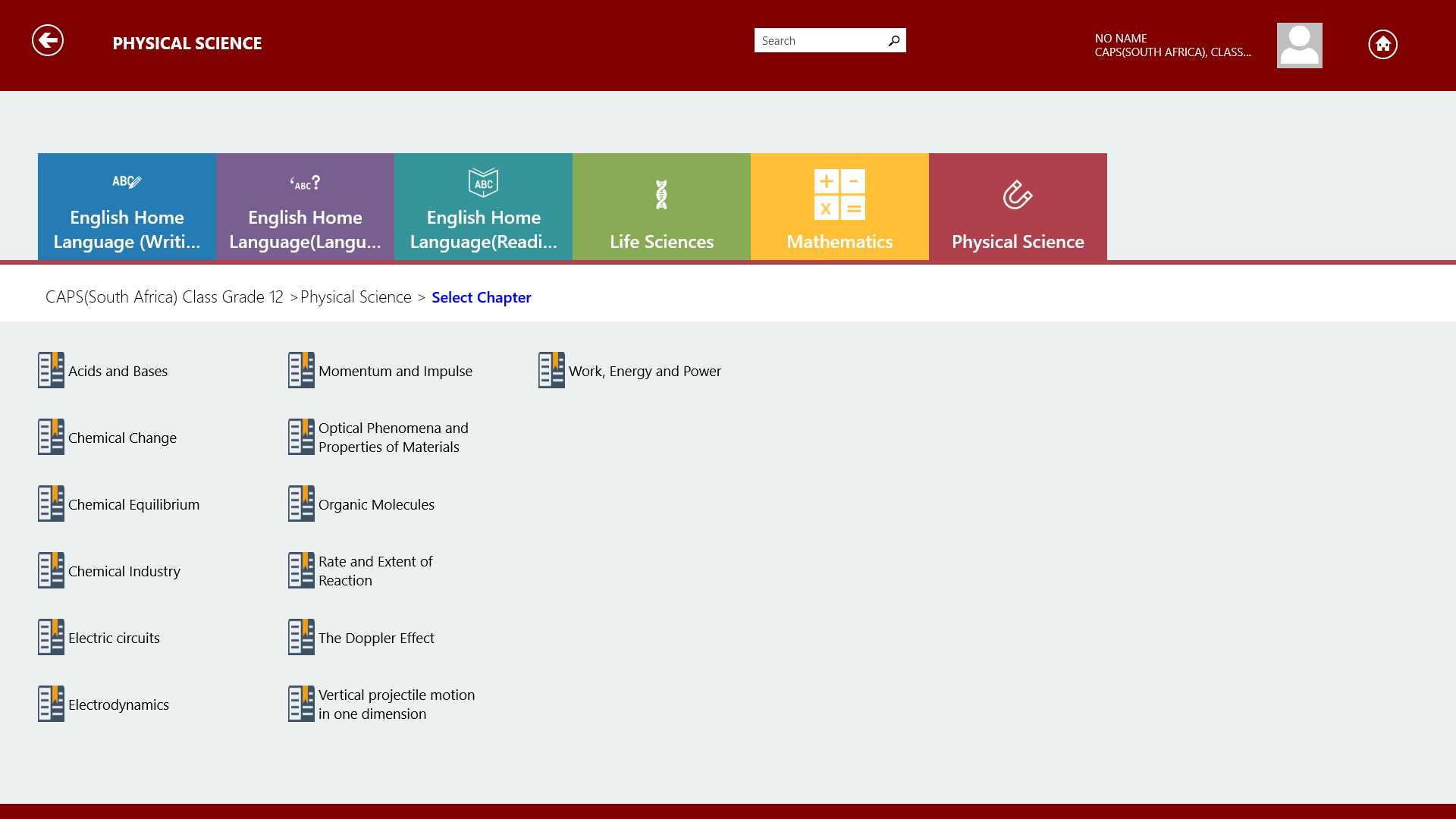This screenshot has width=1456, height=819.
Task: Switch to English Home Language (Writing) tile
Action: pos(127,207)
